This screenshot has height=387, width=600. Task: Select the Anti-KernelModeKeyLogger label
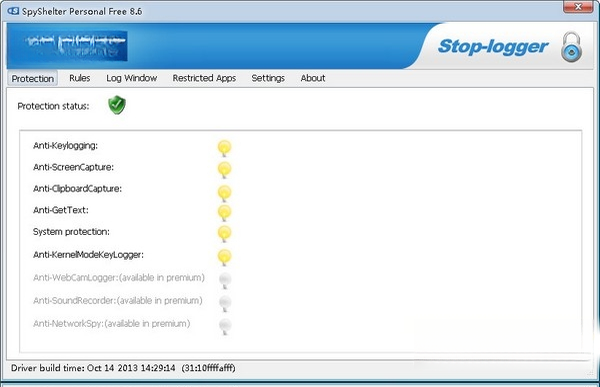88,255
